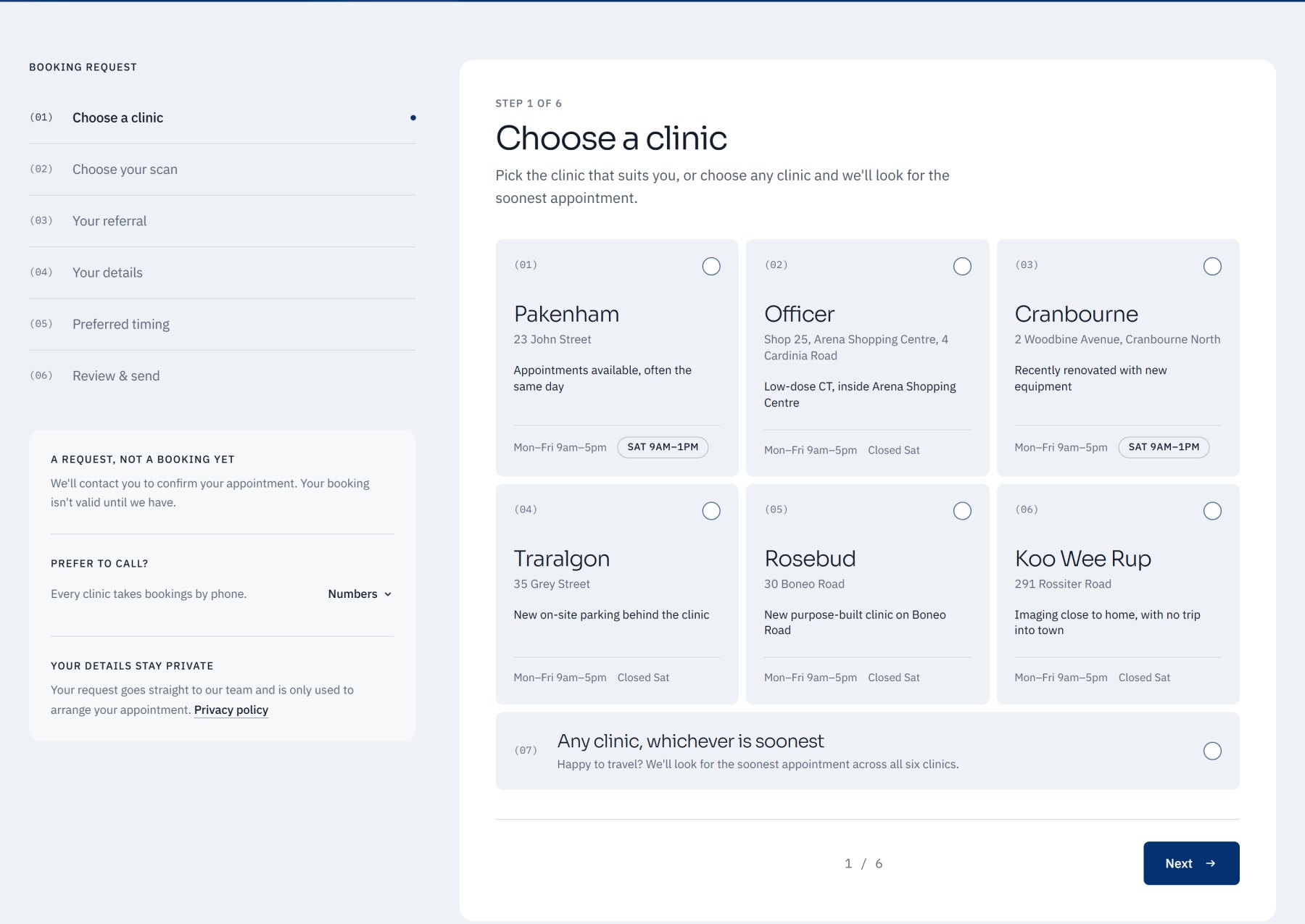Click the '35 Grey Street' address
Viewport: 1305px width, 924px height.
pos(552,584)
